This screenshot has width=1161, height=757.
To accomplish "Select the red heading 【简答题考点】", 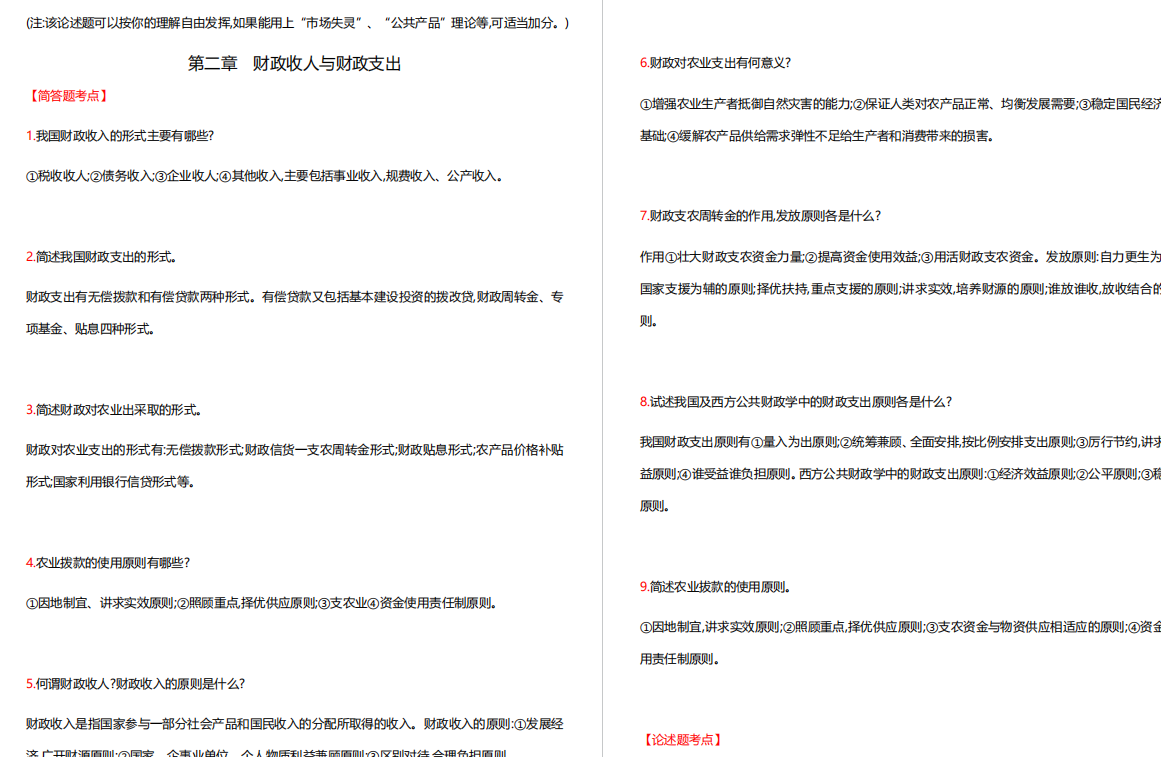I will point(68,96).
